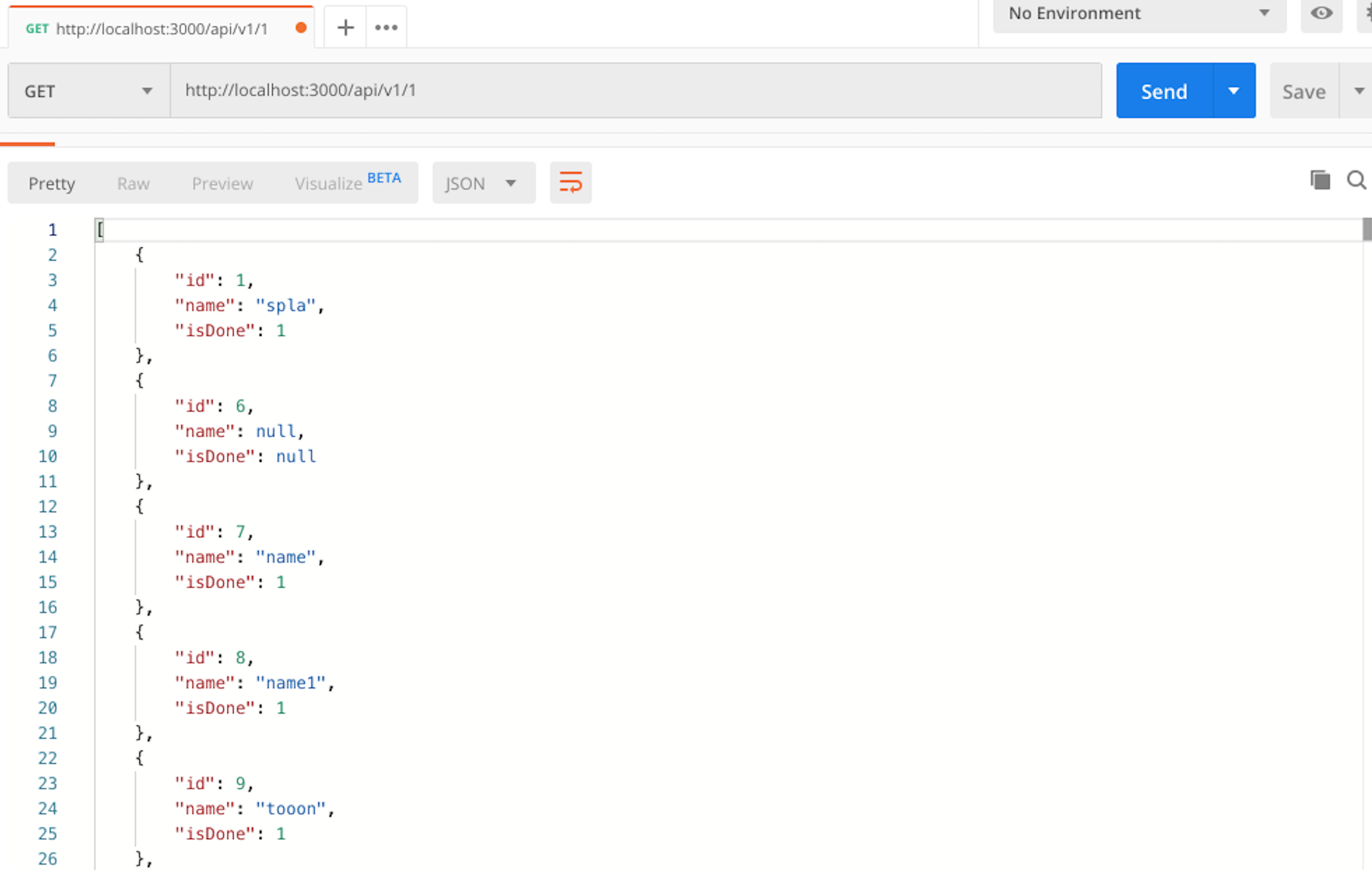Click the "id": 6 line
This screenshot has width=1372, height=870.
(214, 406)
